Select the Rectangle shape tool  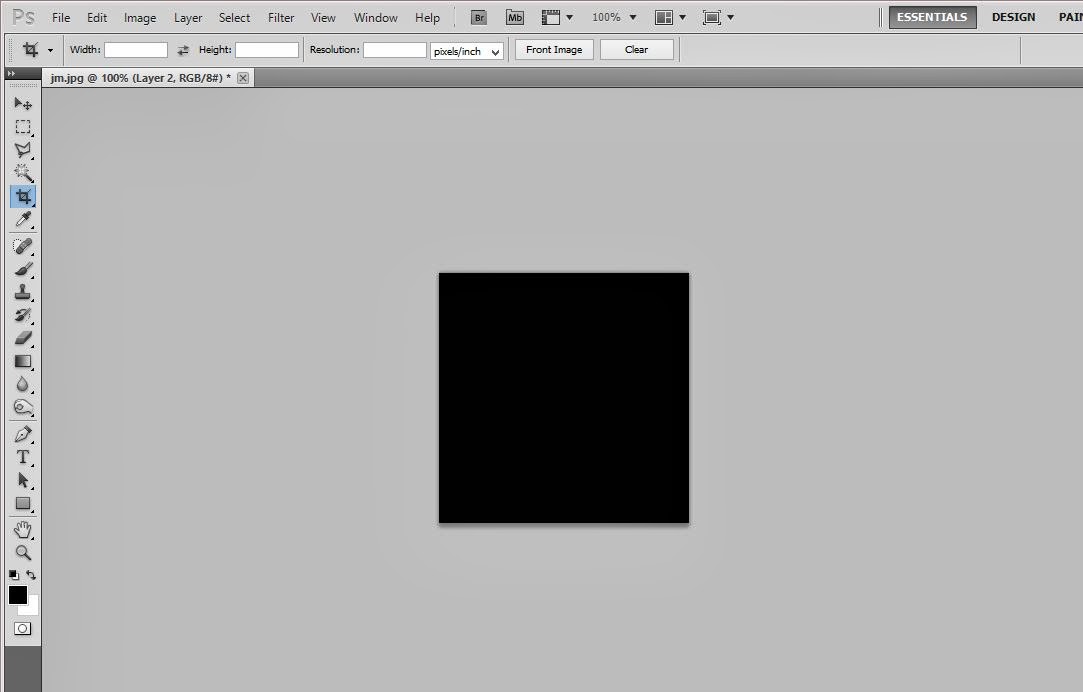[23, 503]
